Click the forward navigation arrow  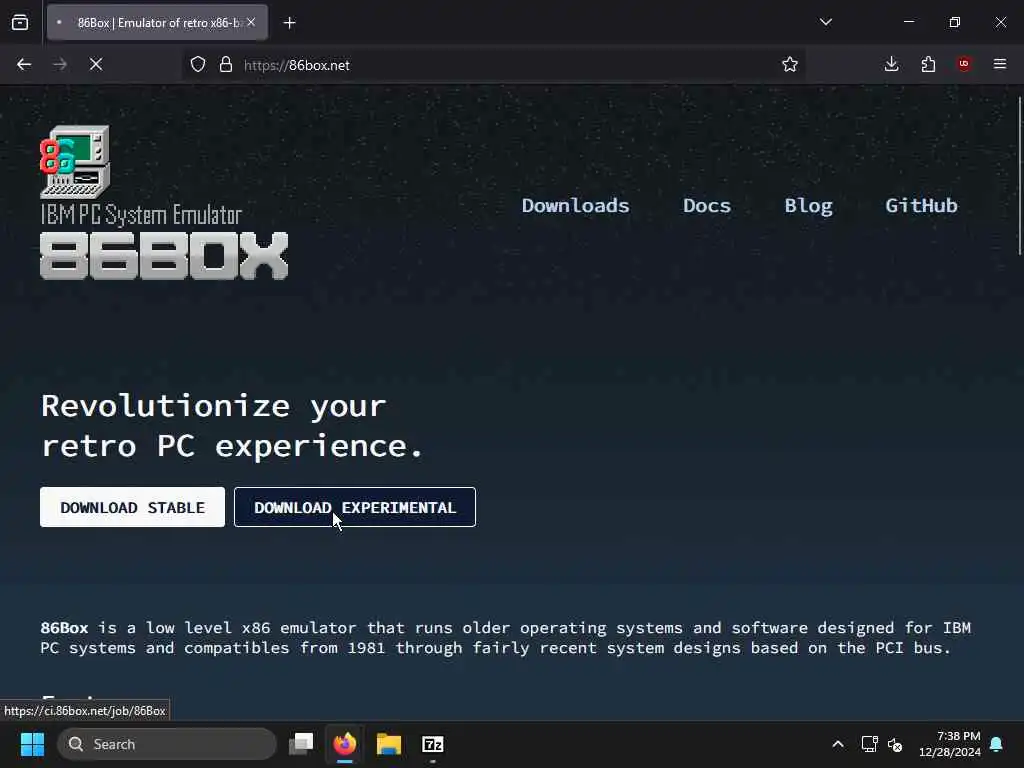(x=60, y=65)
